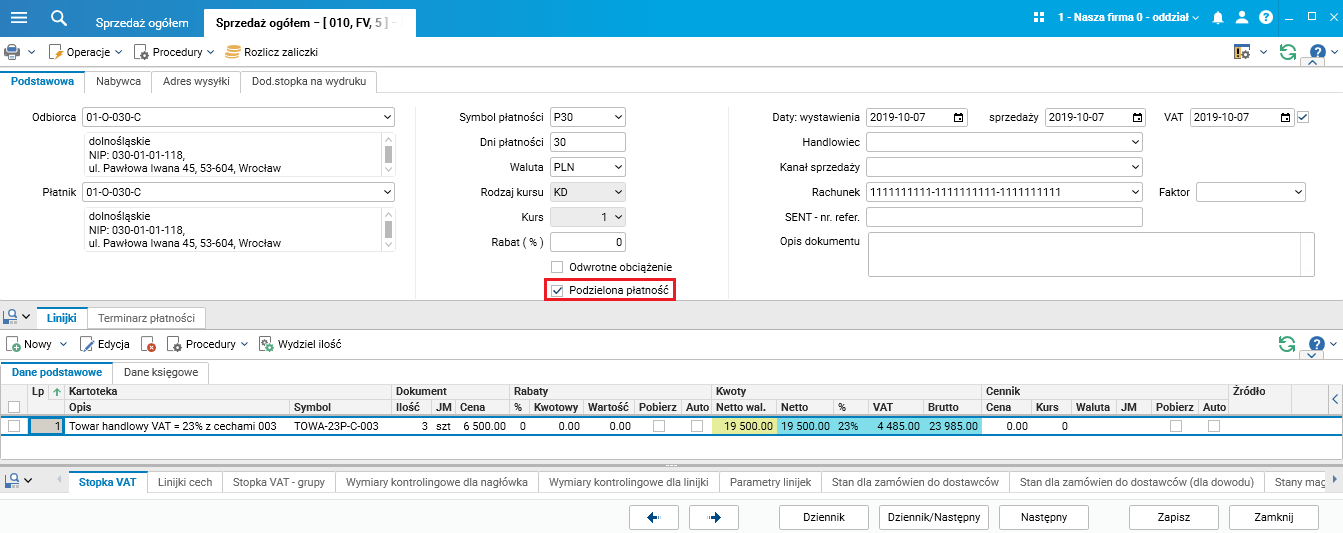Open the Kanał sprzedaży dropdown
The width and height of the screenshot is (1343, 533).
[x=1134, y=167]
